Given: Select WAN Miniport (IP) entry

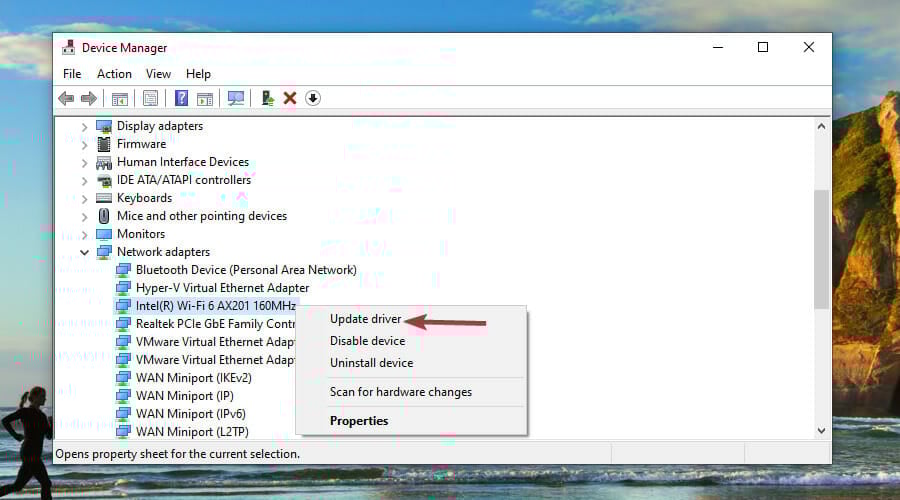Looking at the screenshot, I should coord(184,396).
